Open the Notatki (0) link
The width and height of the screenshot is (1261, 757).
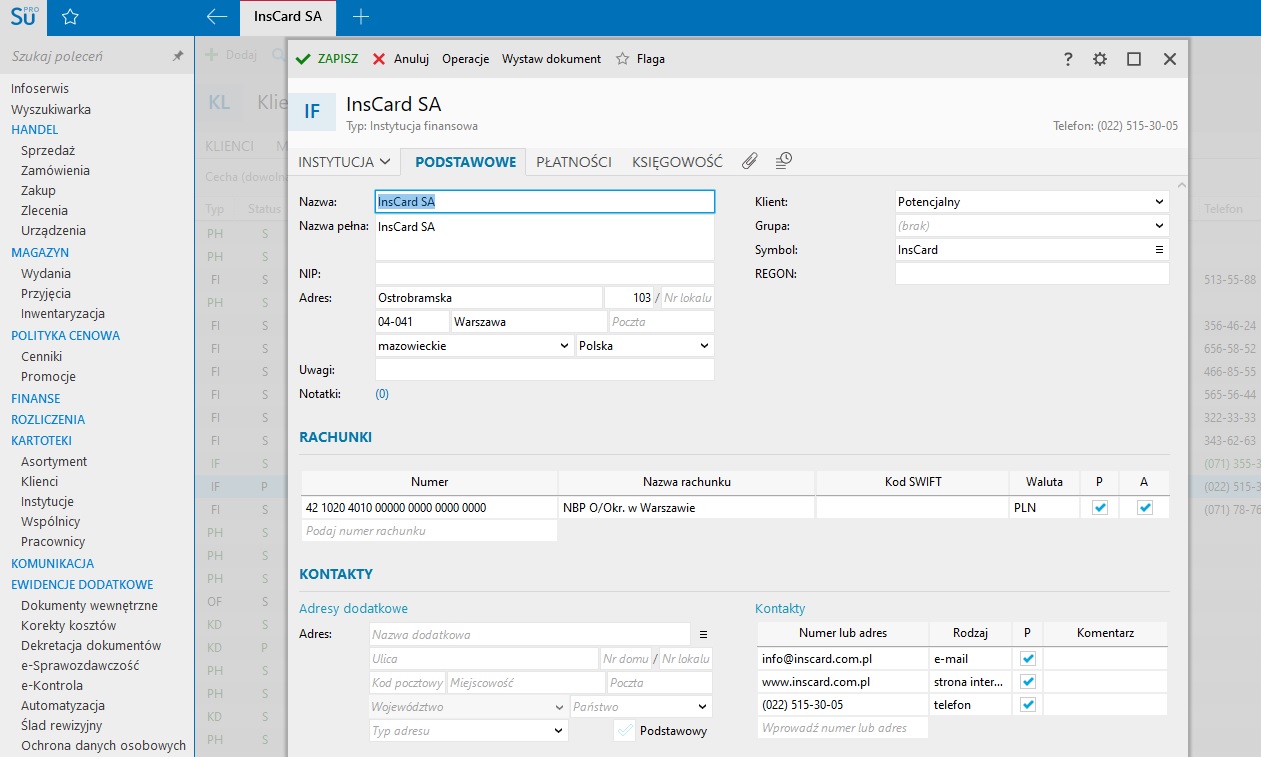382,394
